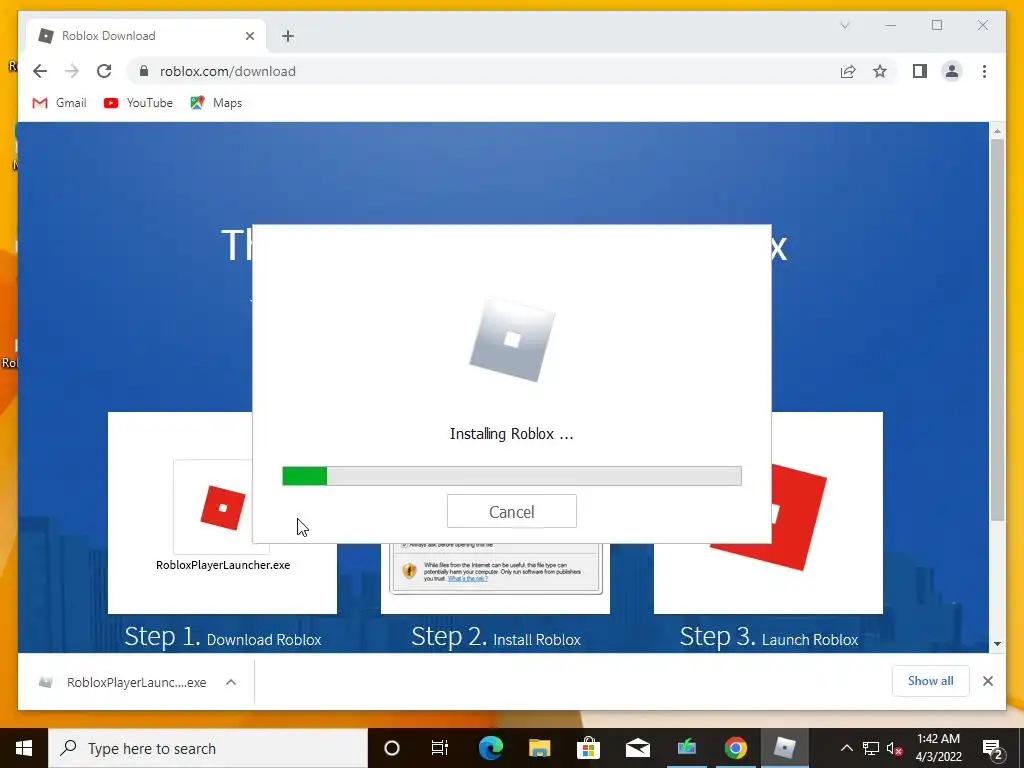1024x768 pixels.
Task: Expand options for downloaded file
Action: pos(231,682)
